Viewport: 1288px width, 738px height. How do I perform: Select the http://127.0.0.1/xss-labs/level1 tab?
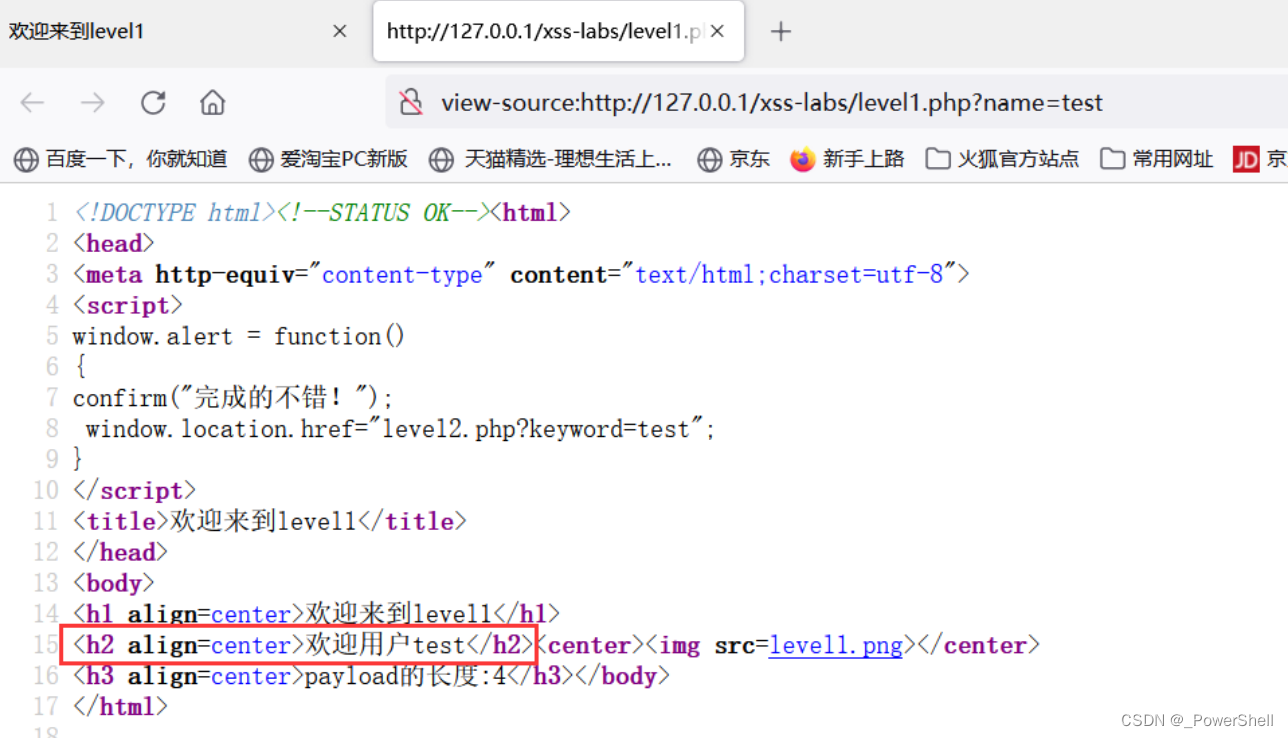(558, 32)
